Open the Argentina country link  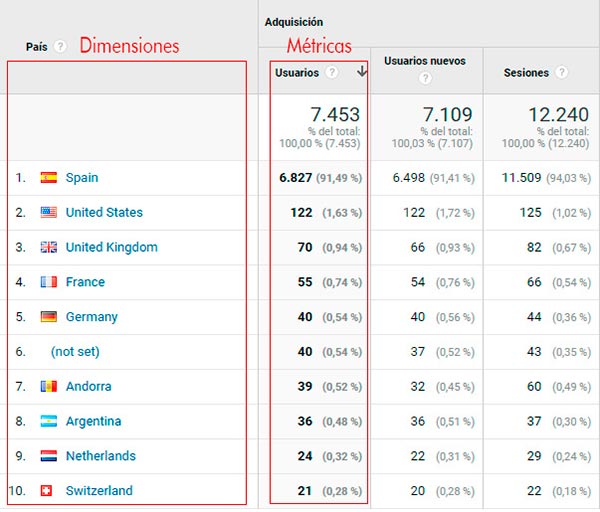click(93, 421)
